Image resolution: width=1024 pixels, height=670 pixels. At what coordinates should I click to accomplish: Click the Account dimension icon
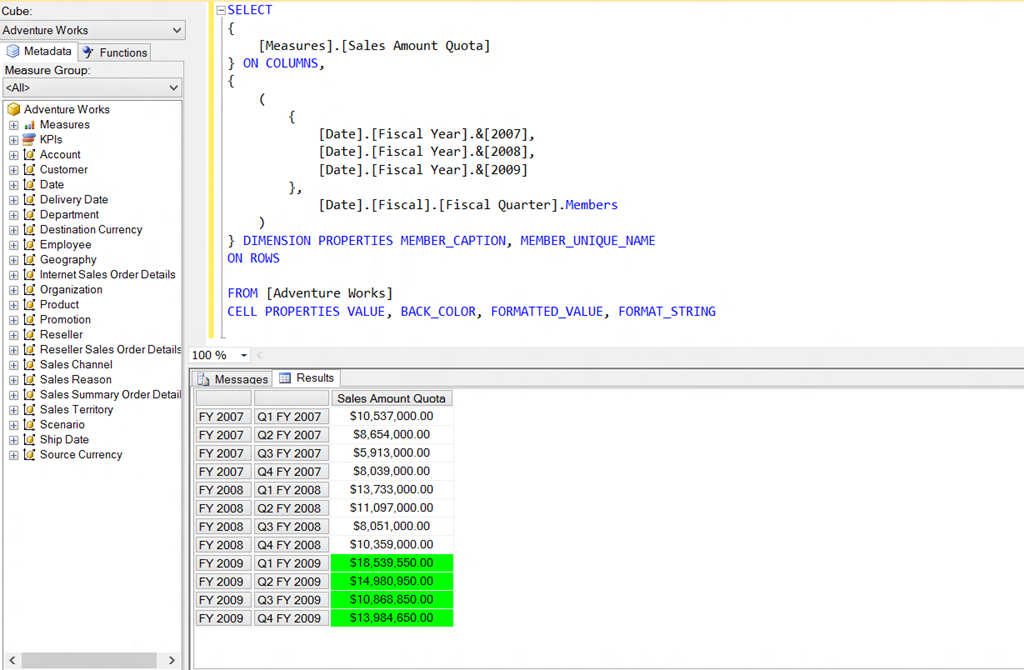[29, 155]
